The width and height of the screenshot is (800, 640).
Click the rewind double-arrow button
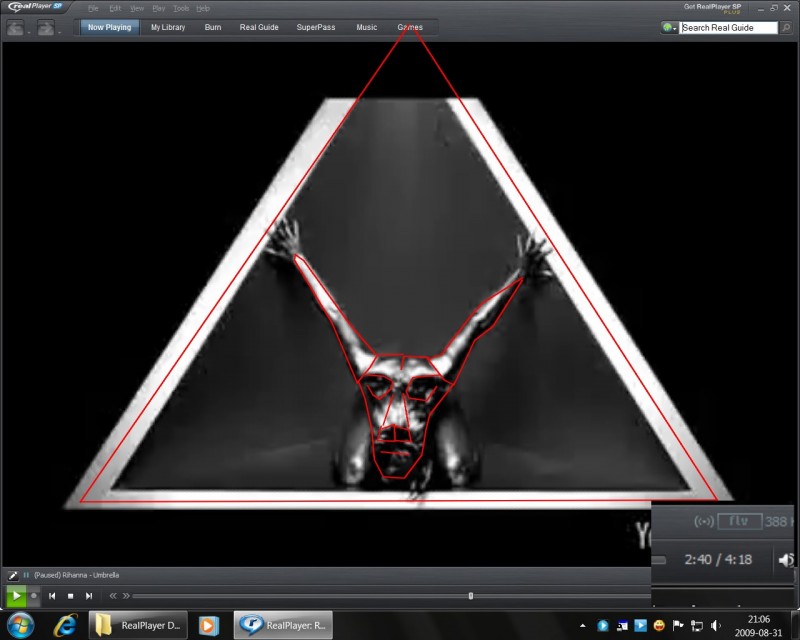click(113, 596)
